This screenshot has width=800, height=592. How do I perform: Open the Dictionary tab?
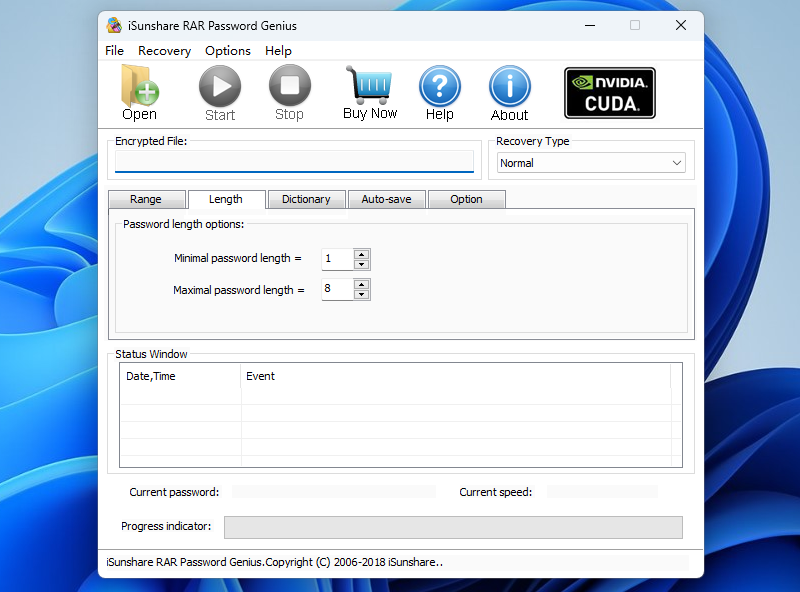click(306, 199)
